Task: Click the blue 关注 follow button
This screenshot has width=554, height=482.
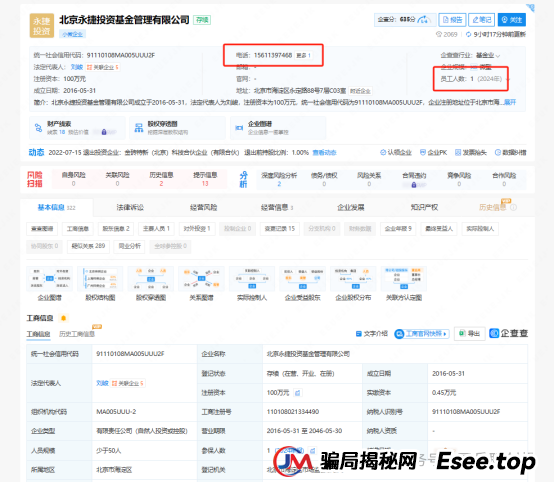Action: pos(512,20)
